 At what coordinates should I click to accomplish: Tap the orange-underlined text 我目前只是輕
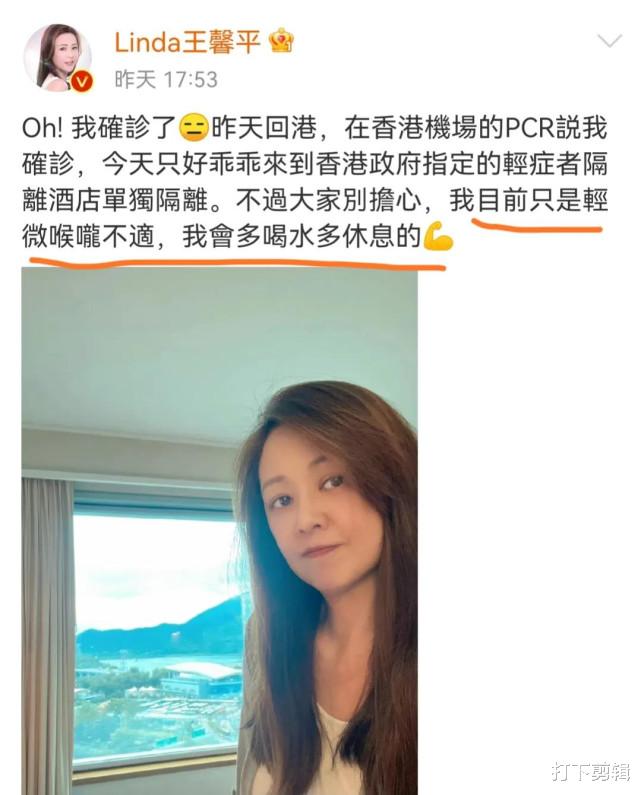coord(528,201)
